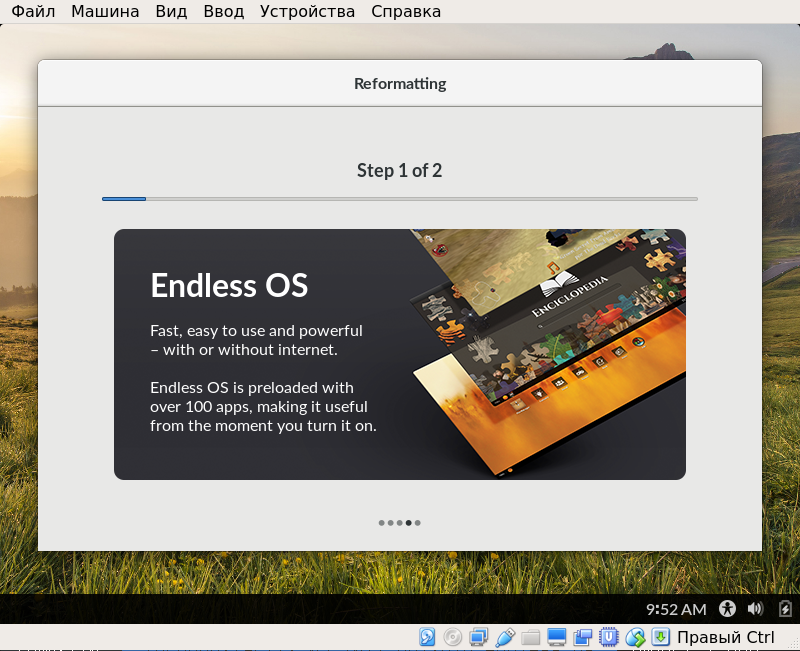Open the Справка menu
Viewport: 800px width, 651px height.
coord(406,11)
